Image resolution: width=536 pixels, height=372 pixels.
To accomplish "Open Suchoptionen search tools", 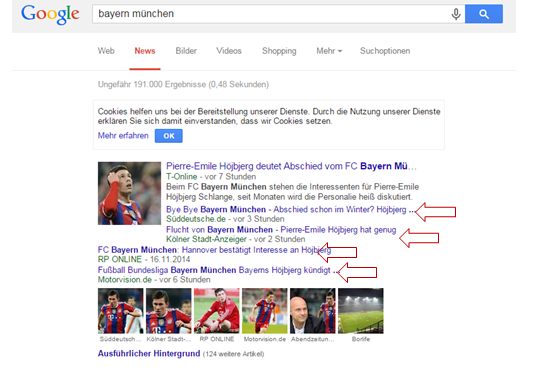I will (385, 51).
